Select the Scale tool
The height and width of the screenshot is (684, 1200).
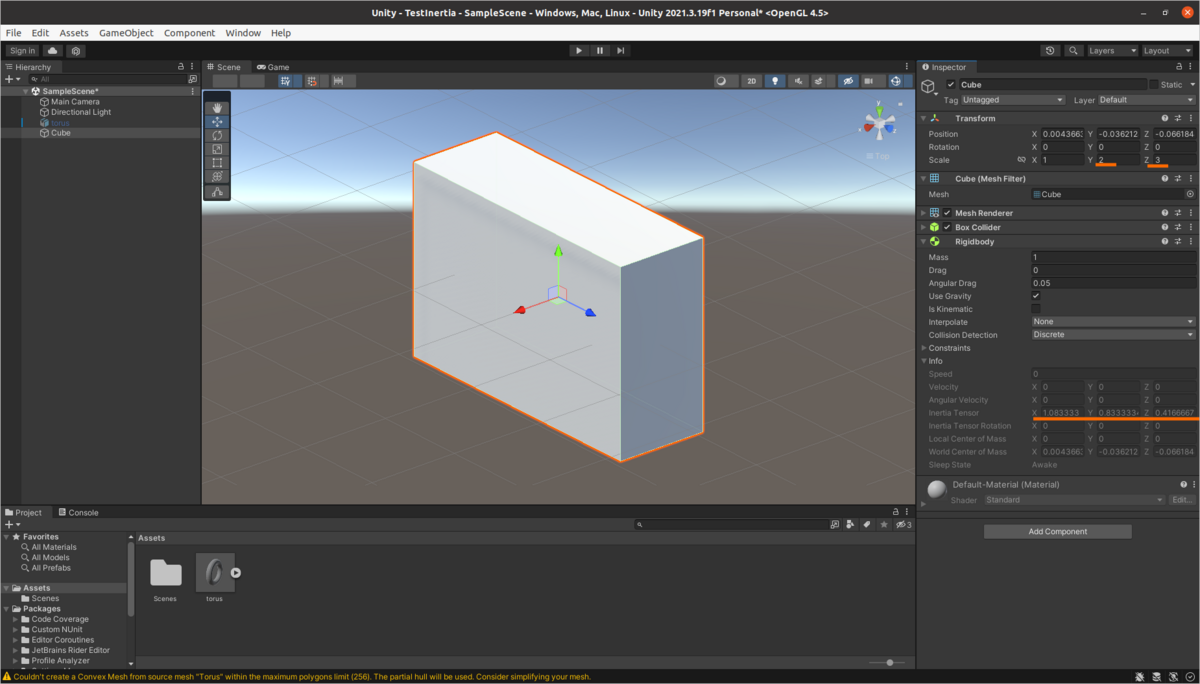pyautogui.click(x=217, y=149)
